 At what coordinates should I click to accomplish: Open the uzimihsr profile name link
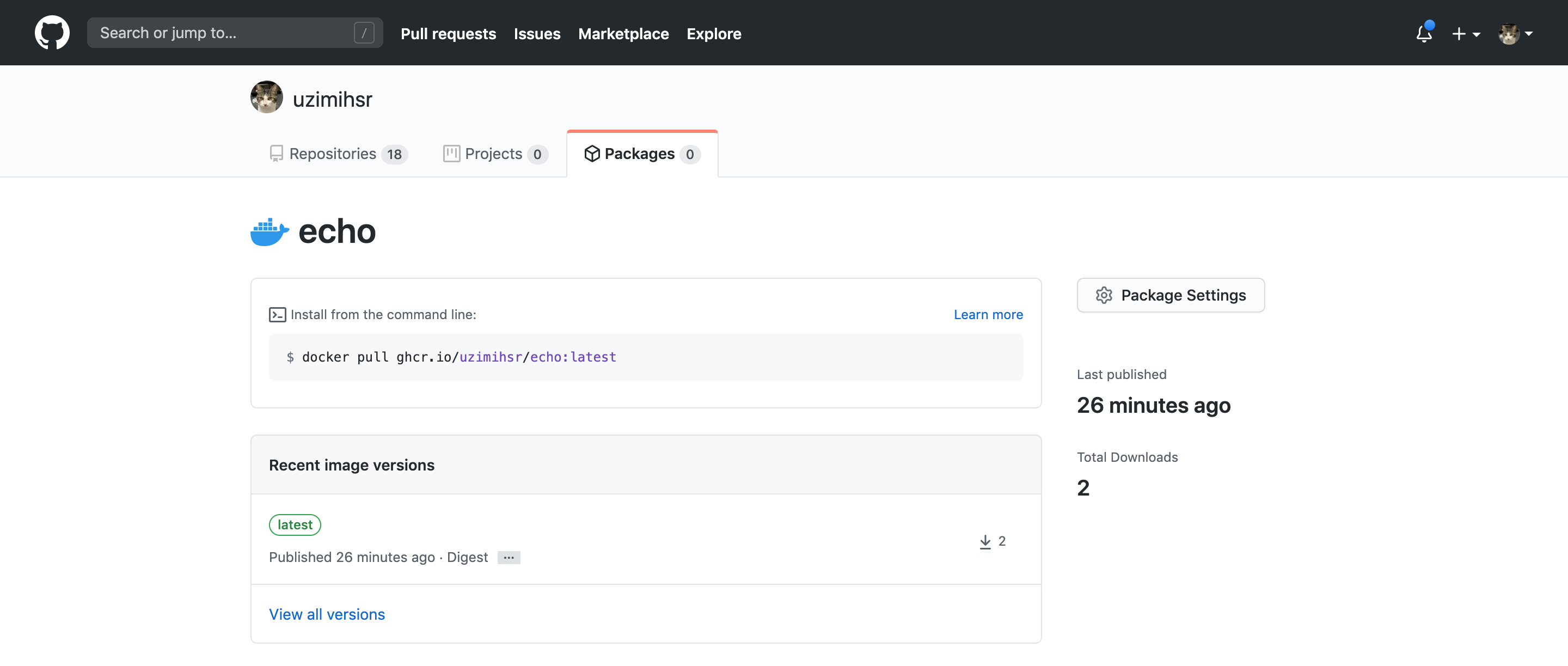332,99
